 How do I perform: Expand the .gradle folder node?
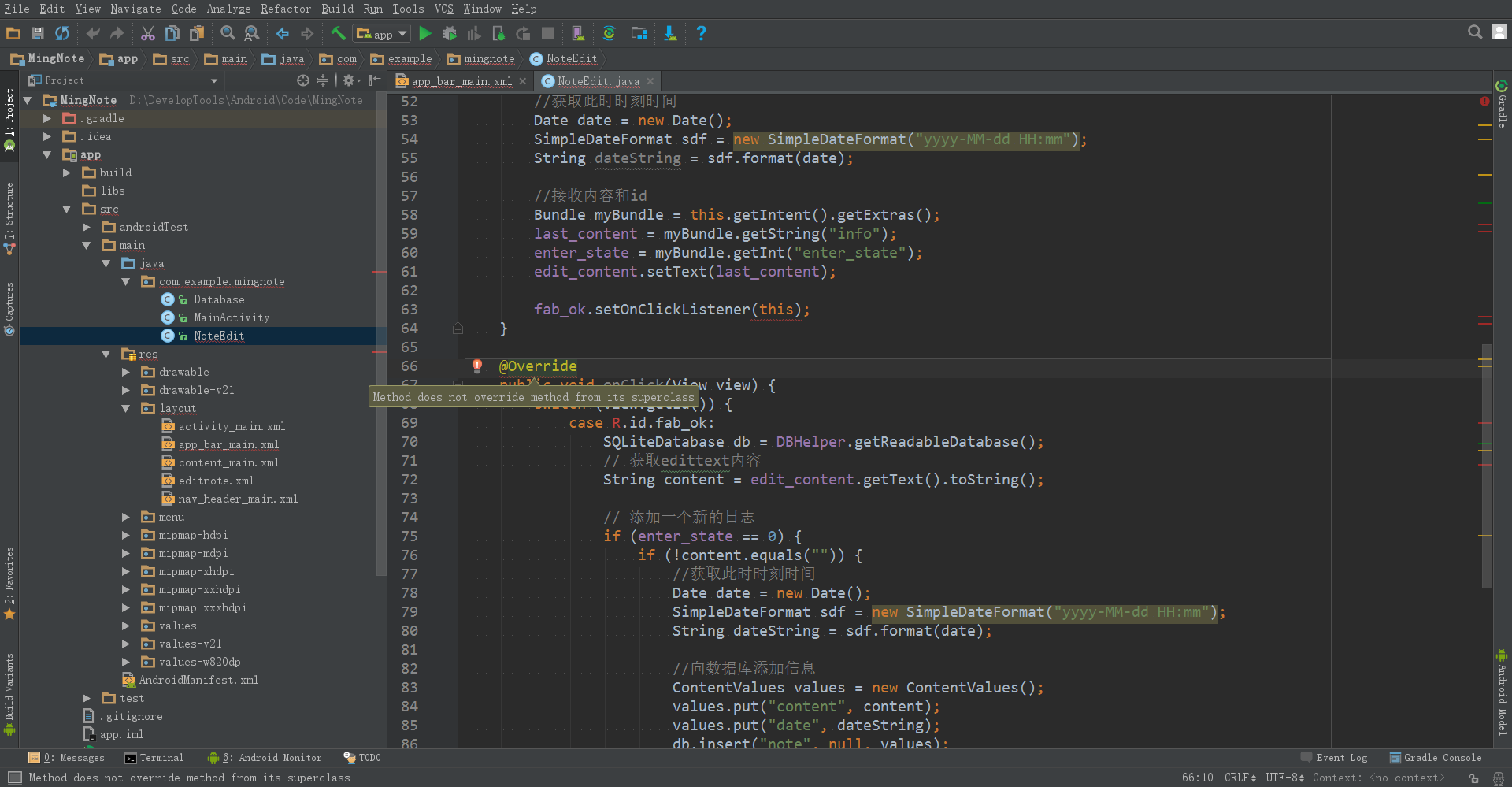click(47, 118)
